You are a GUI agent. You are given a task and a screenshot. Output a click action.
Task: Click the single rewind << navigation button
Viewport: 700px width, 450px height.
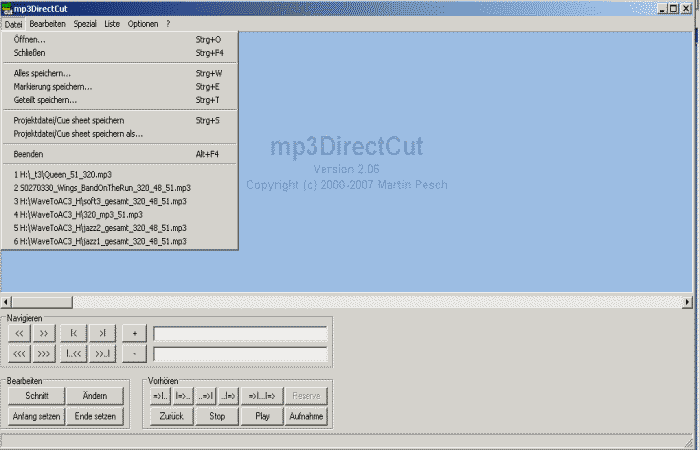18,333
